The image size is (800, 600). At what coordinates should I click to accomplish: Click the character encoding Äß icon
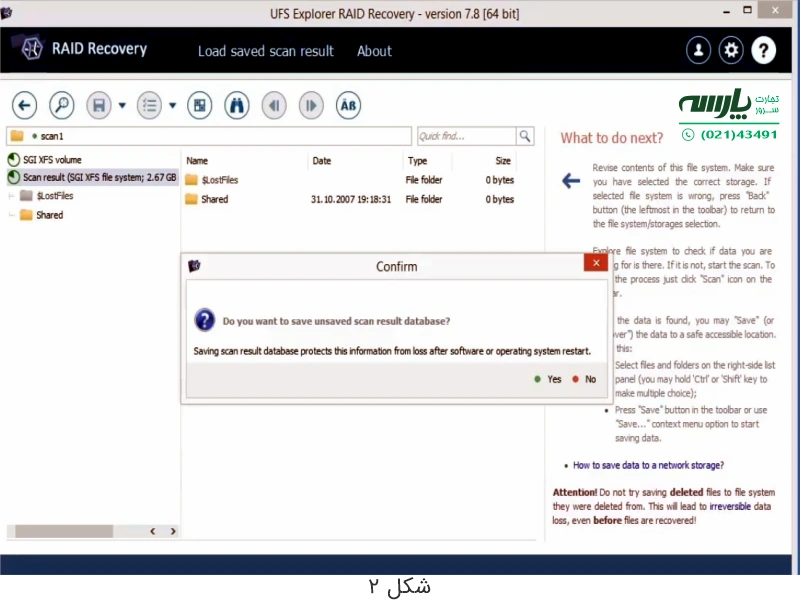(x=348, y=105)
